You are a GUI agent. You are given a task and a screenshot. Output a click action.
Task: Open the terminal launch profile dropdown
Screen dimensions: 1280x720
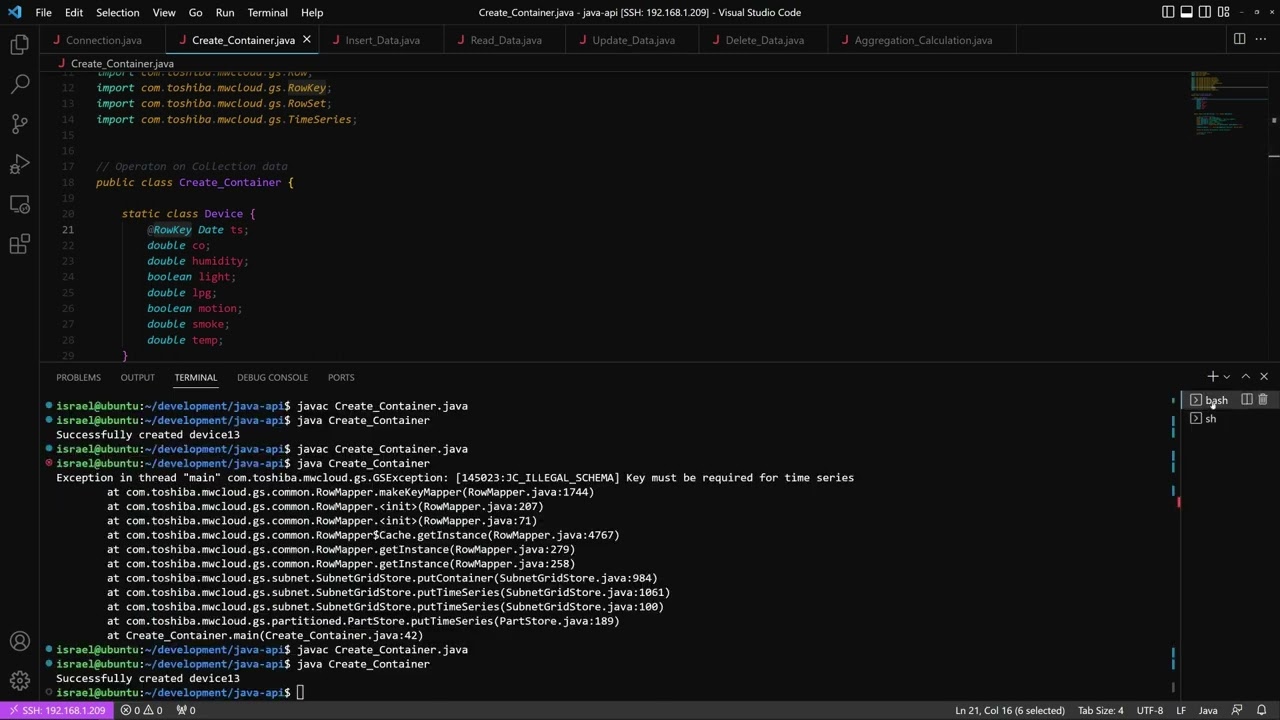coord(1227,377)
